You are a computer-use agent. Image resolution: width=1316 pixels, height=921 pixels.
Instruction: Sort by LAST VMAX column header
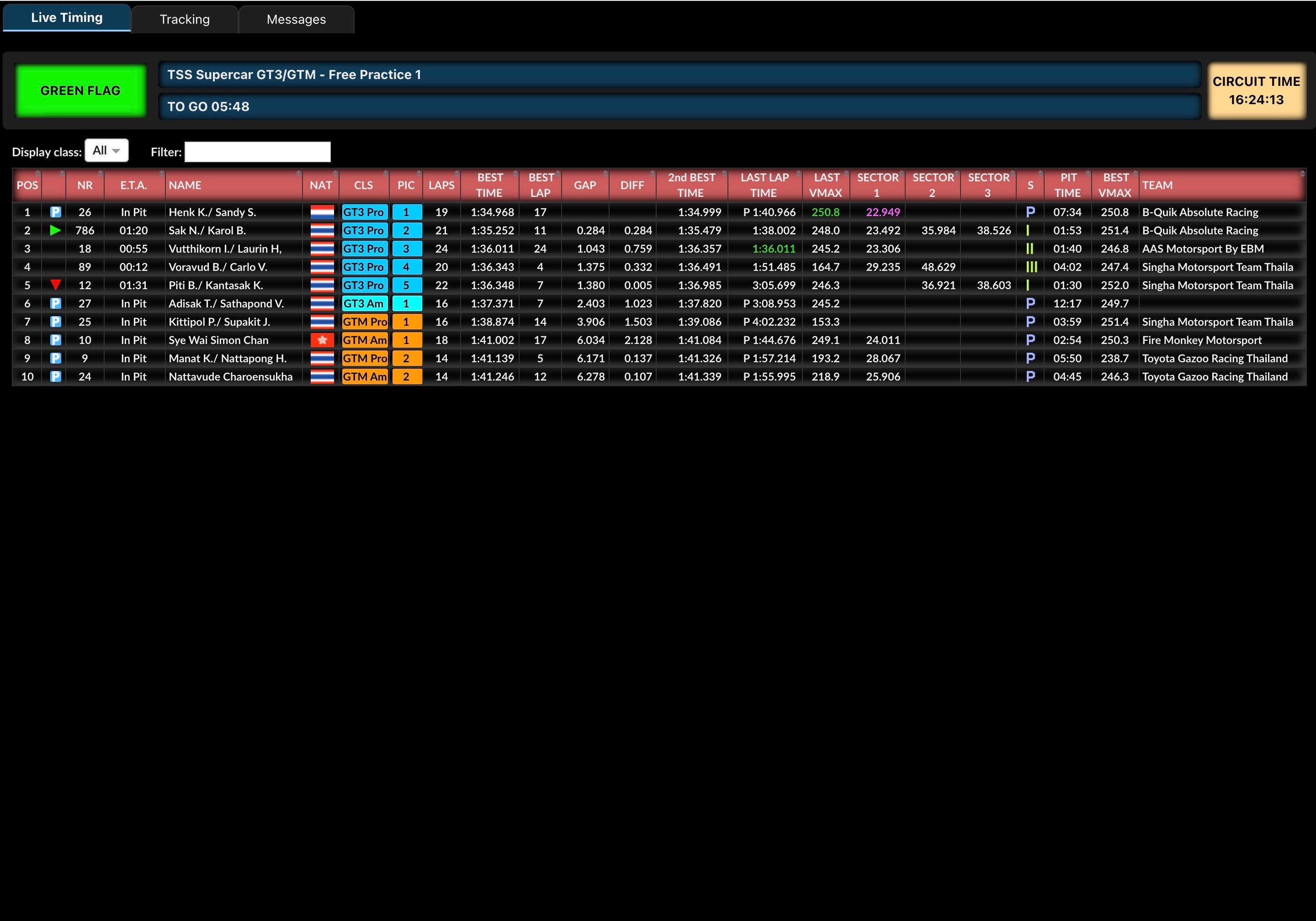pos(825,185)
